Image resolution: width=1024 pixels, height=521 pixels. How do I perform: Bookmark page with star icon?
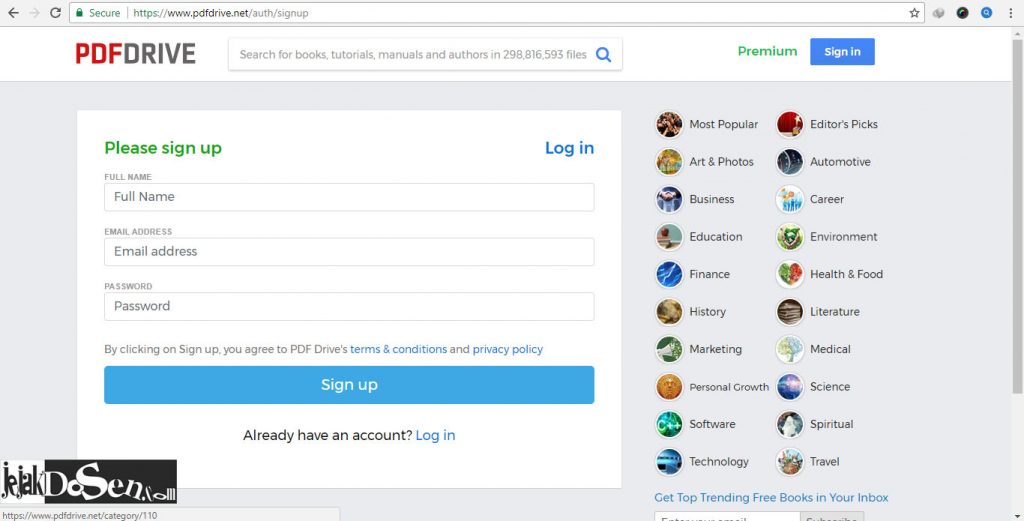coord(914,13)
